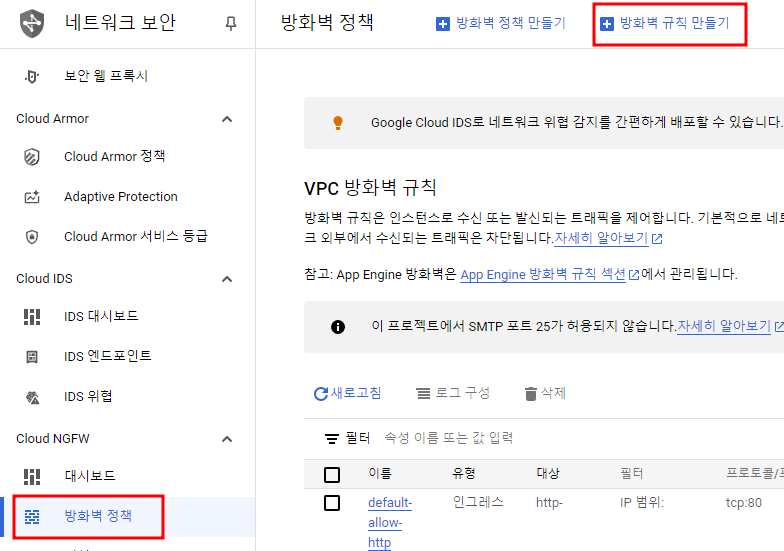Click the Network Security shield logo icon

[32, 23]
